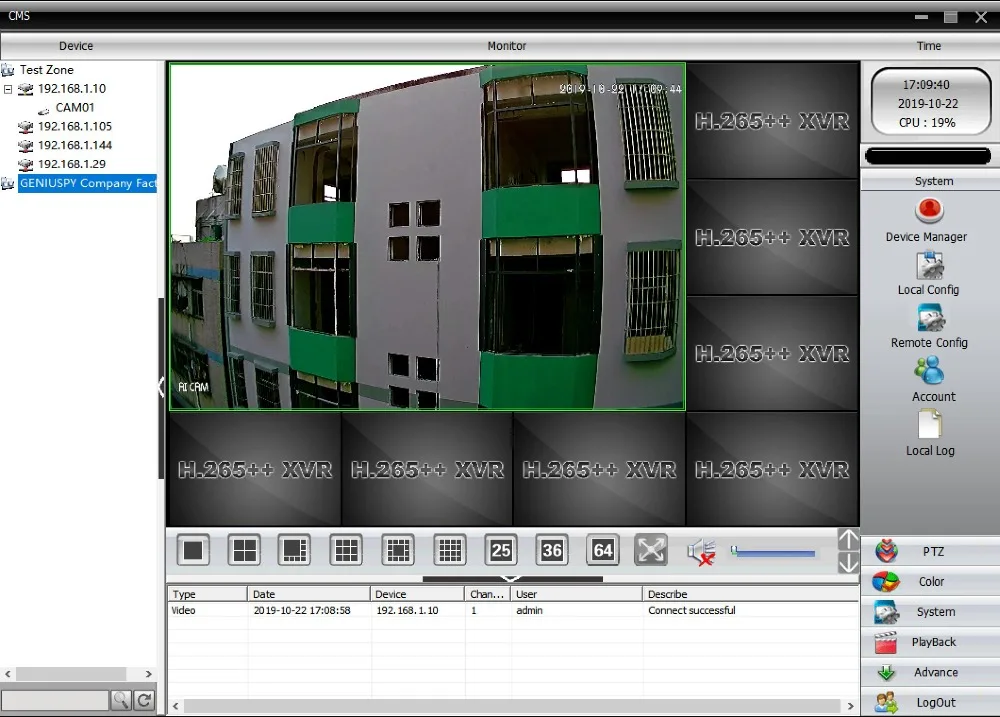Adjust the volume slider
The image size is (1000, 717).
(x=773, y=551)
